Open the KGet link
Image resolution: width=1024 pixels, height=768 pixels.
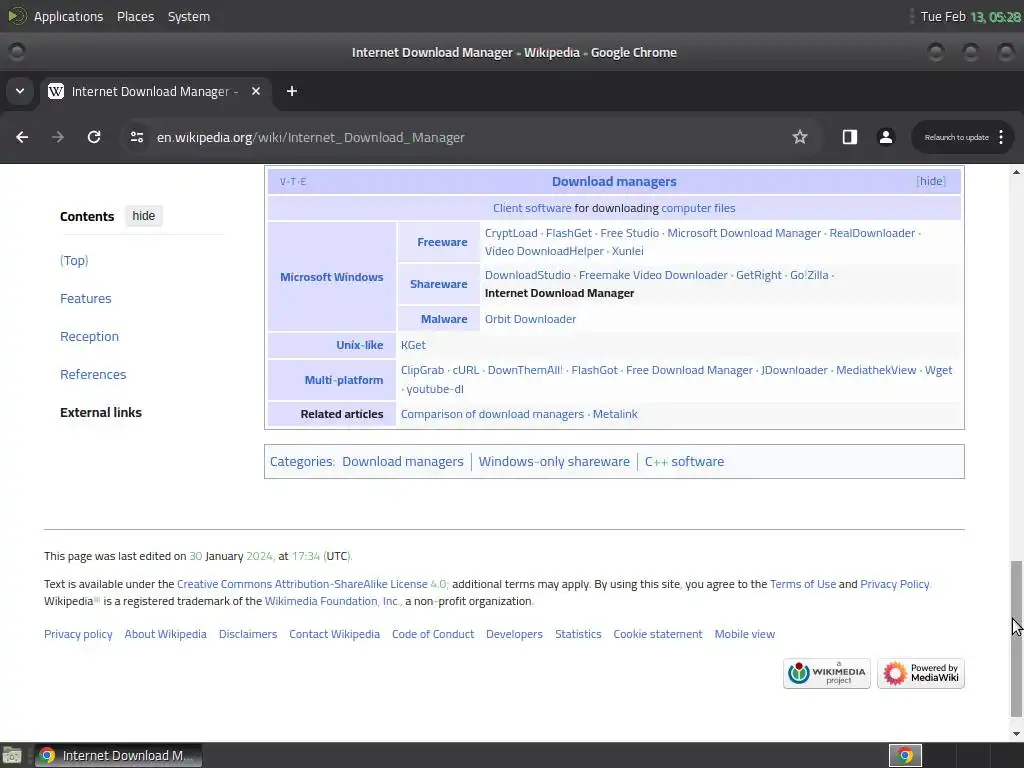413,345
